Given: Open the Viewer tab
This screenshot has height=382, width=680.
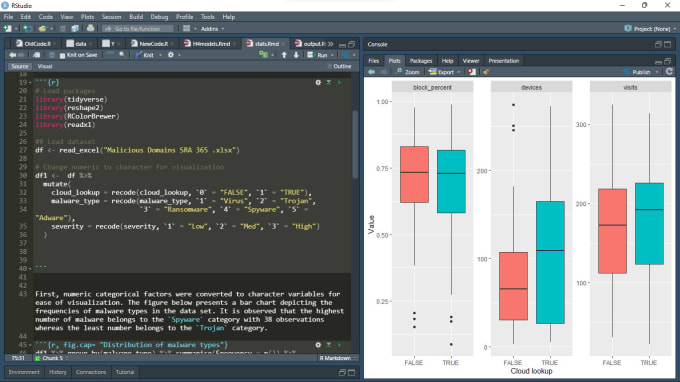Looking at the screenshot, I should (471, 61).
